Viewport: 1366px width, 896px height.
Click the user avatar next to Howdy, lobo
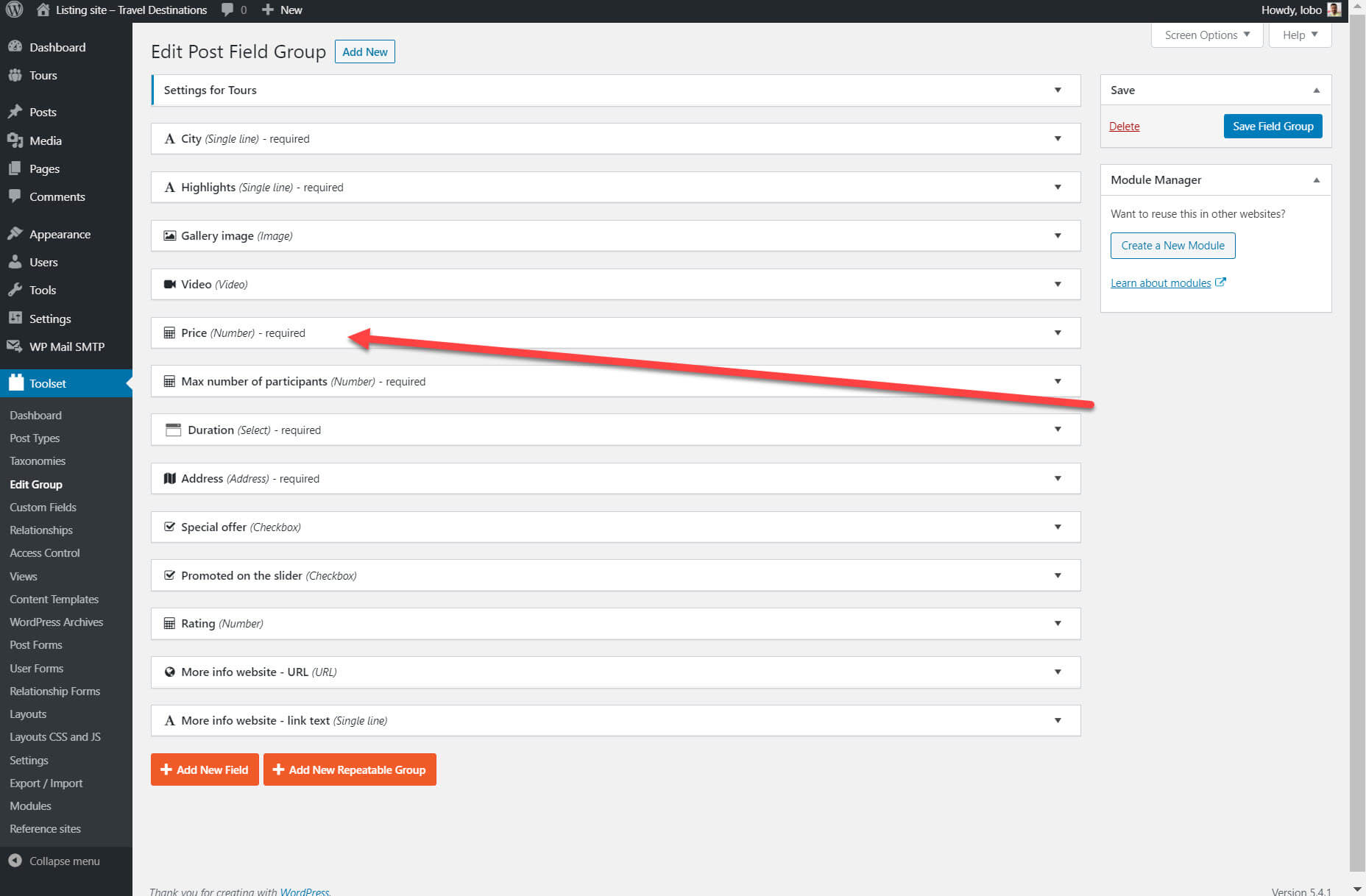pyautogui.click(x=1334, y=10)
